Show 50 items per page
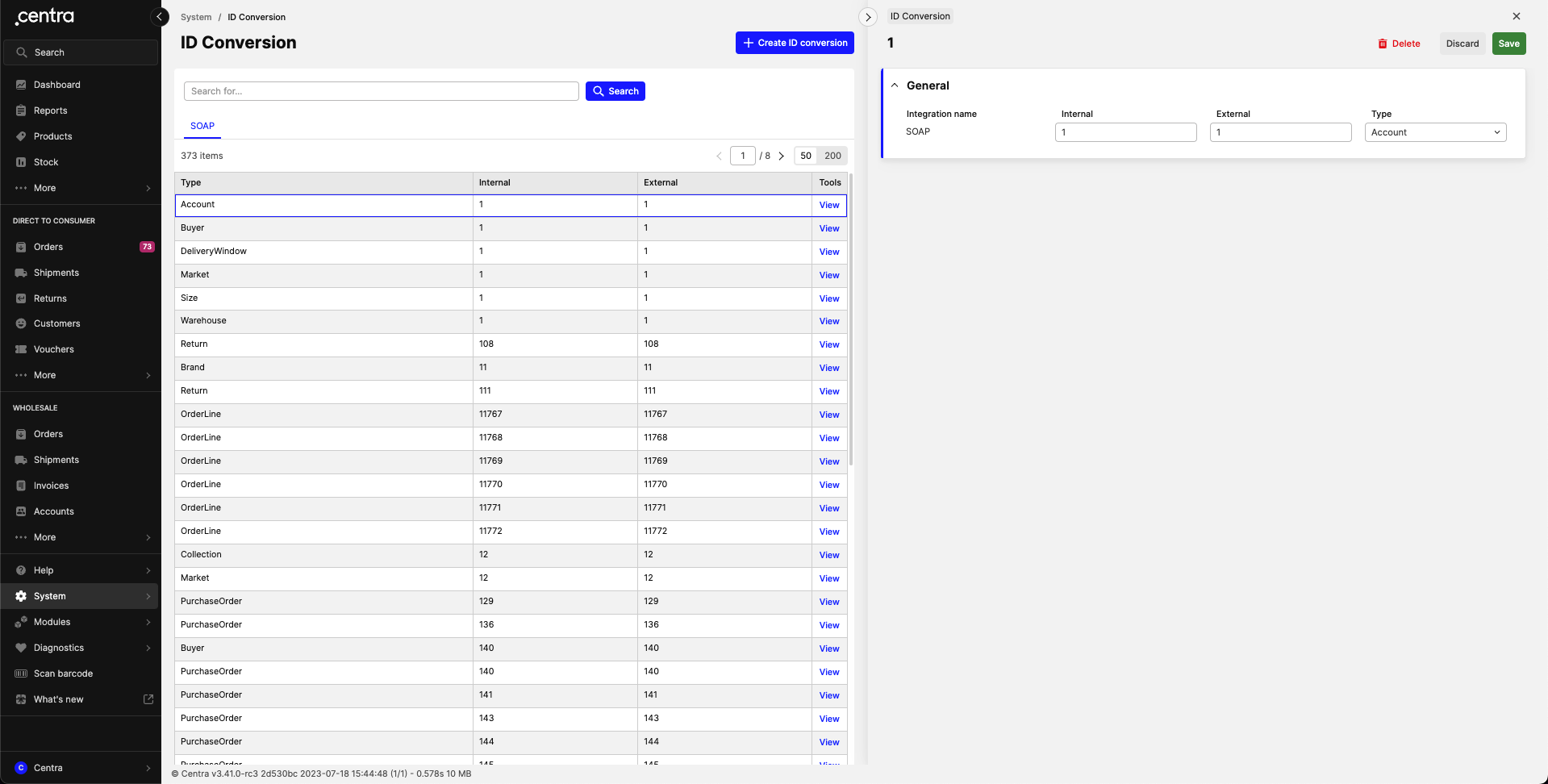 click(x=806, y=156)
